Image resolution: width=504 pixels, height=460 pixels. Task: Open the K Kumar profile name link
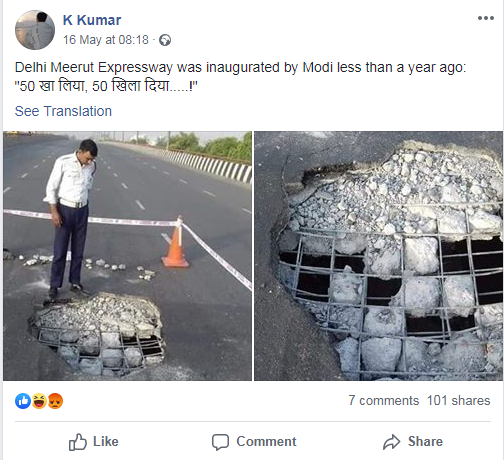point(92,20)
